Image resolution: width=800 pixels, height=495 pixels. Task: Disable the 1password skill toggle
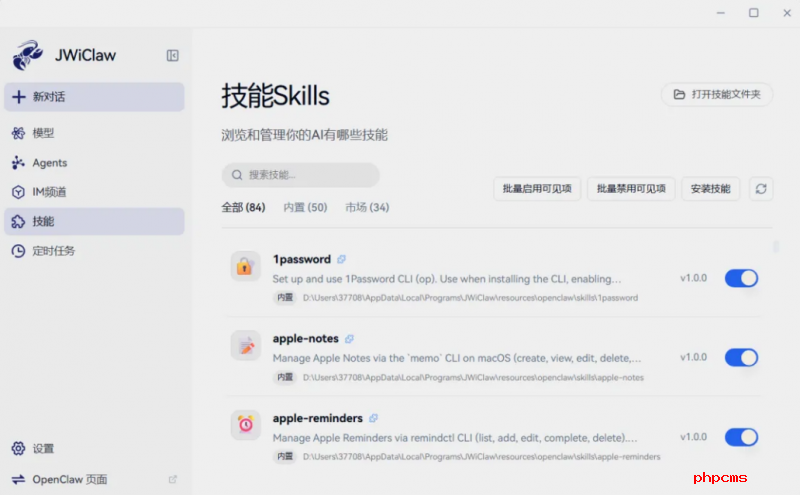point(741,278)
